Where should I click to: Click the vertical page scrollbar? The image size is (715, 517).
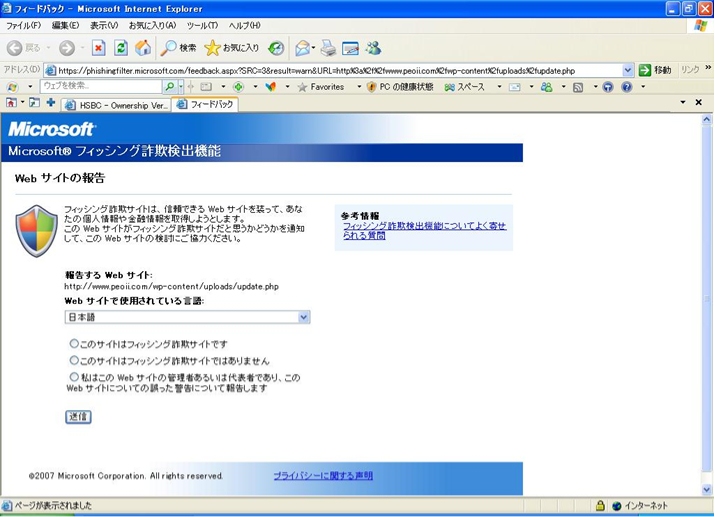pos(707,300)
